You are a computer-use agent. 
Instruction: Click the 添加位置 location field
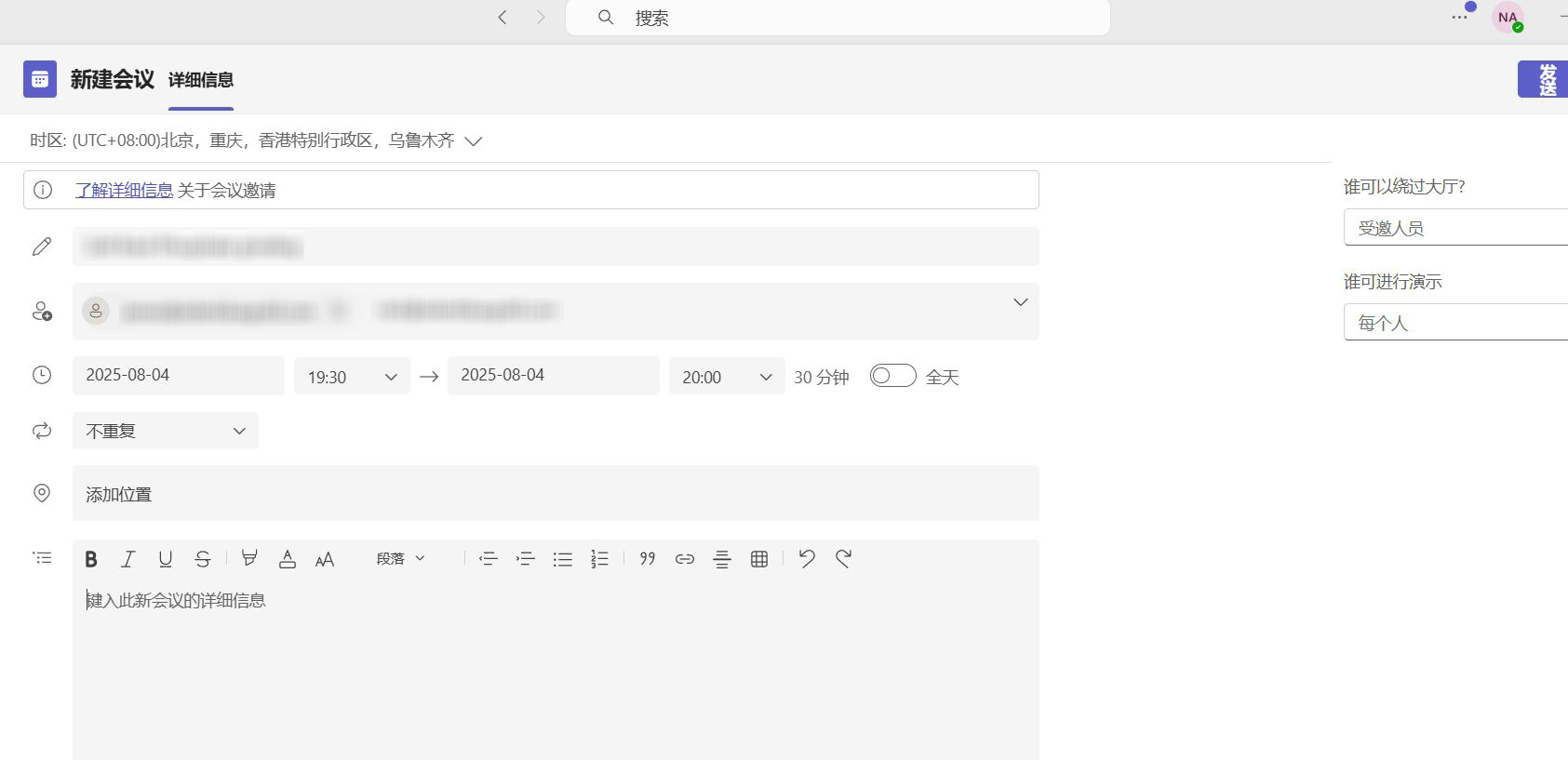(x=556, y=494)
